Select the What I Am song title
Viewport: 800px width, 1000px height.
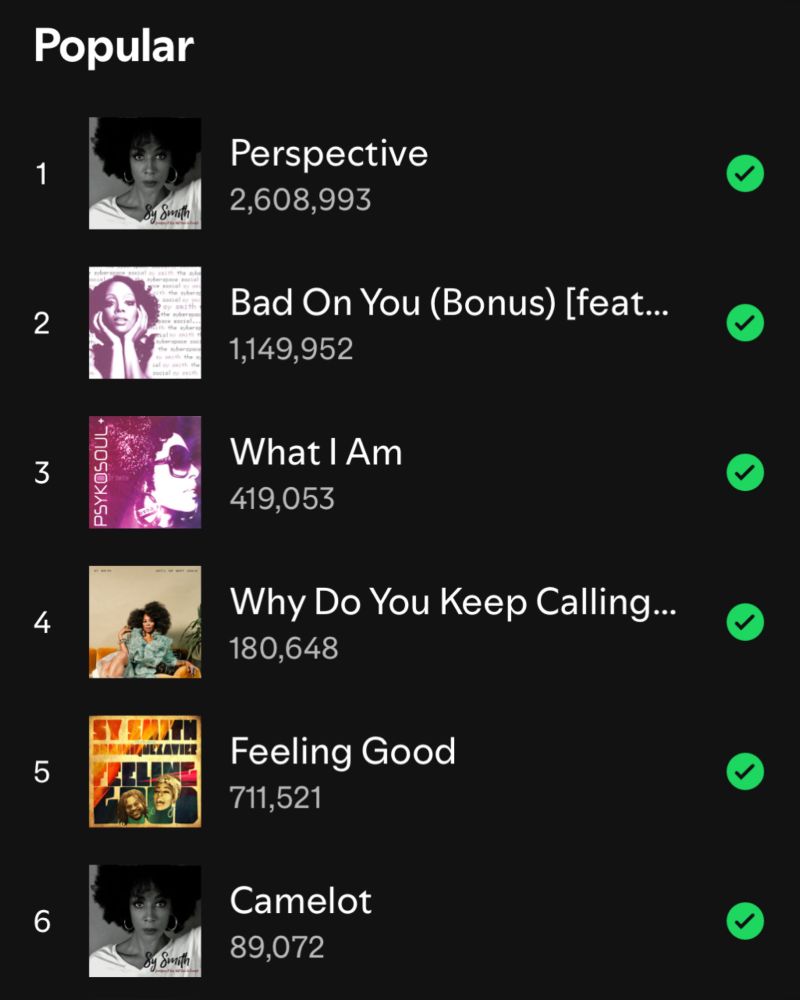coord(316,452)
